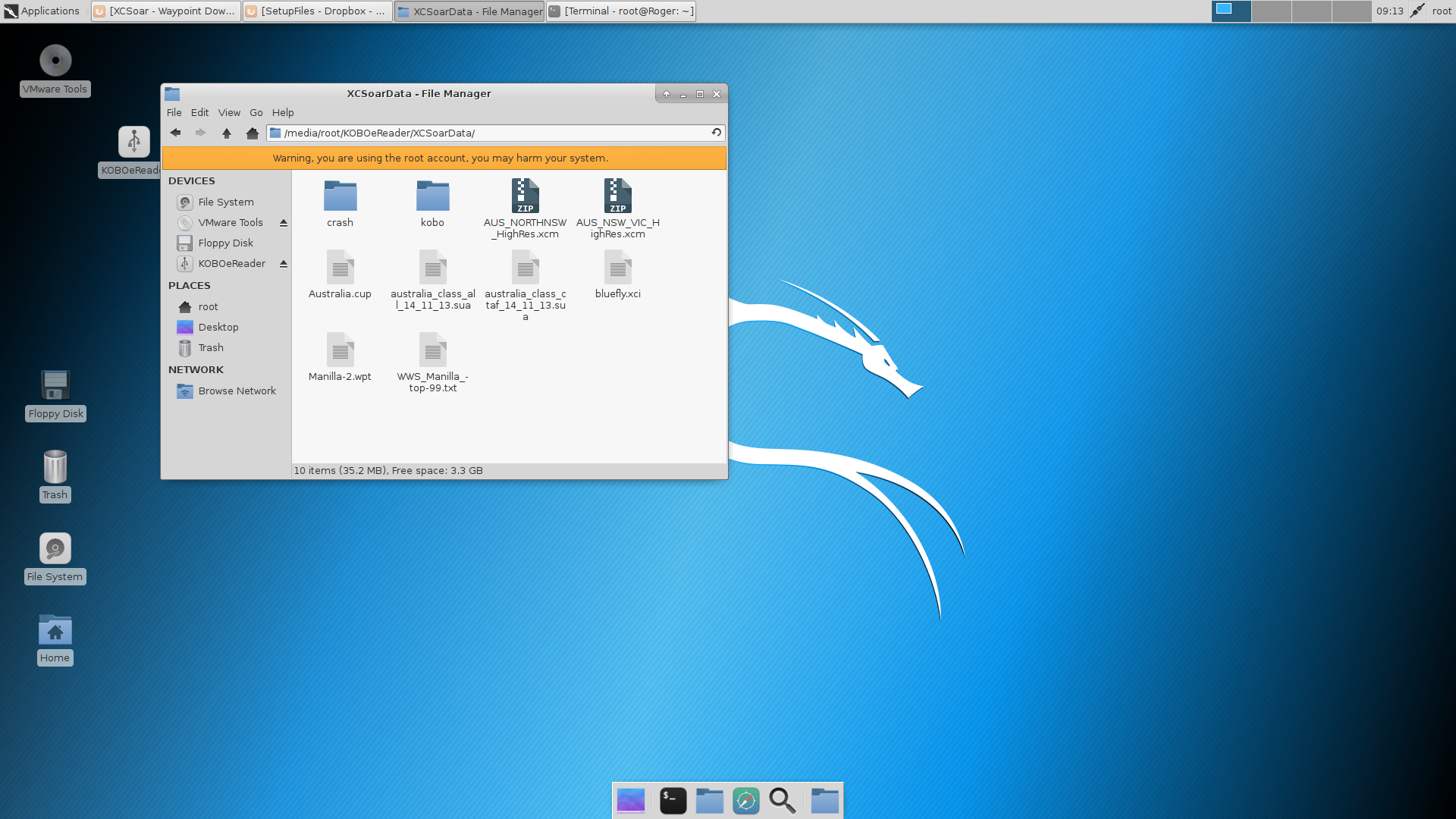1456x819 pixels.
Task: Click the Back navigation arrow
Action: coord(175,133)
